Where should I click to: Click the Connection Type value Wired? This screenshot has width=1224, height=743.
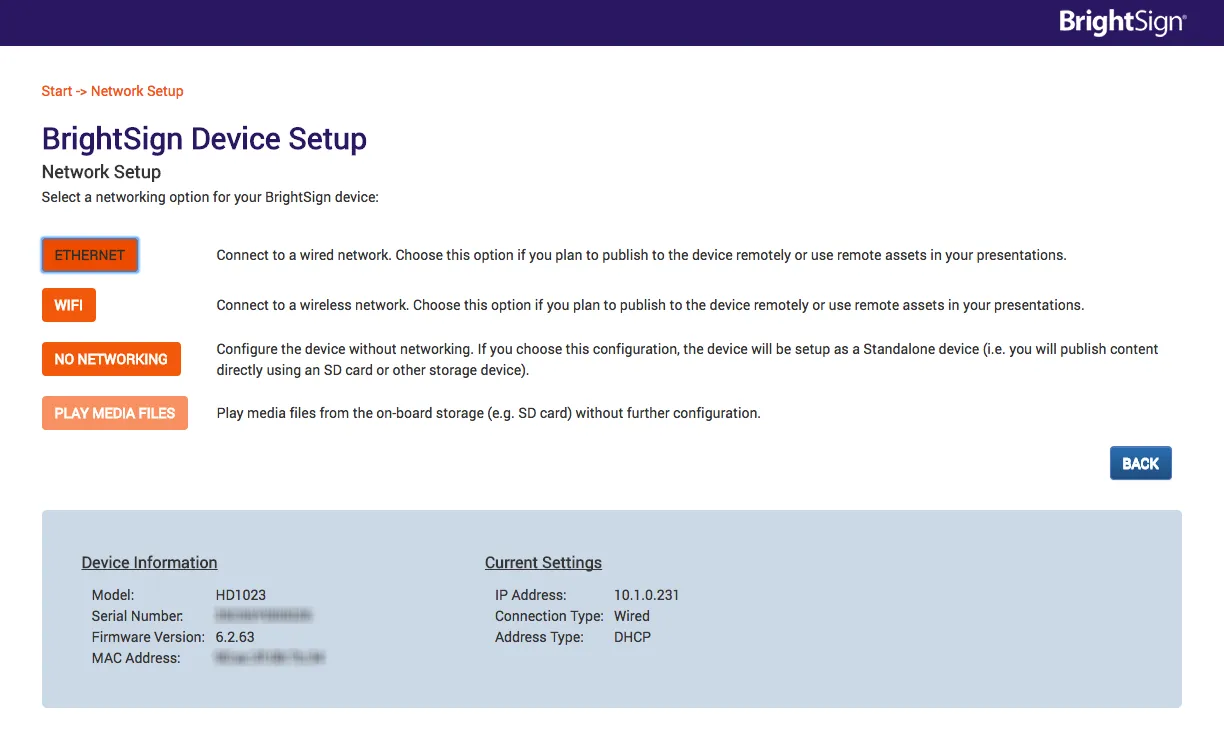point(631,616)
